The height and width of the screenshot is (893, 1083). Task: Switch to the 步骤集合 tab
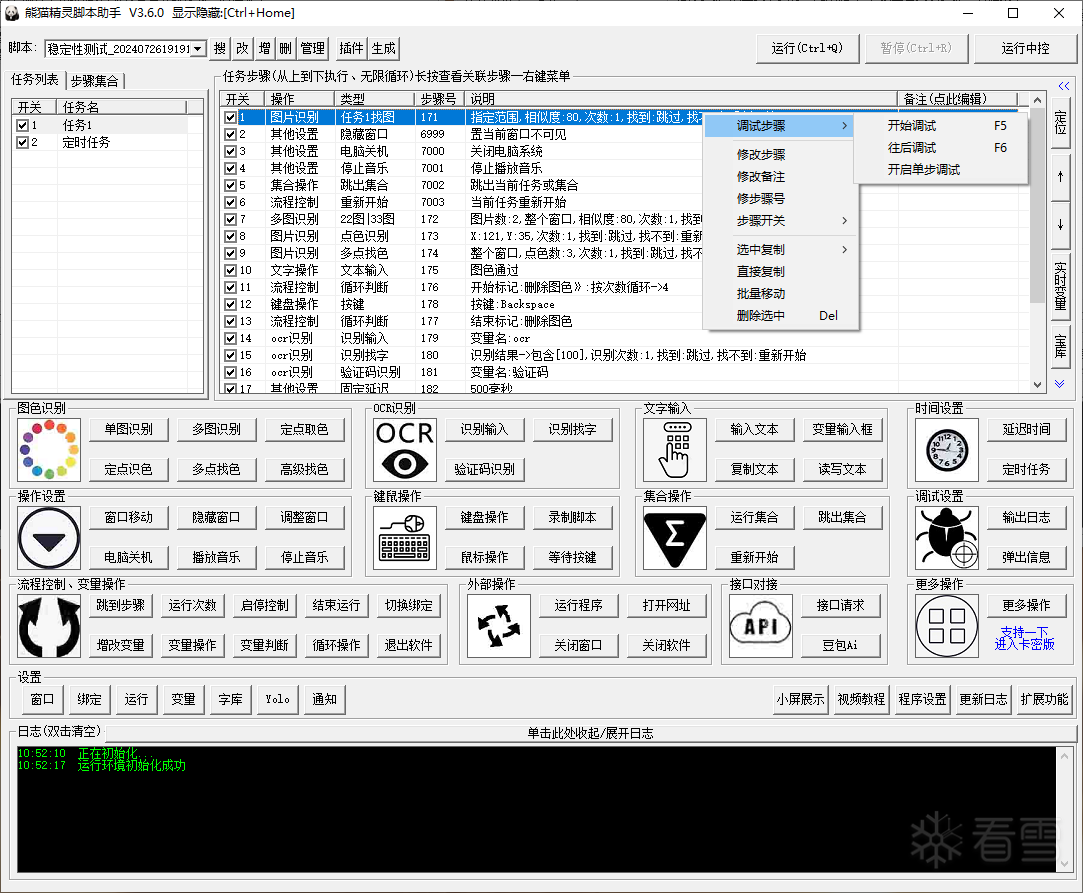[x=95, y=81]
